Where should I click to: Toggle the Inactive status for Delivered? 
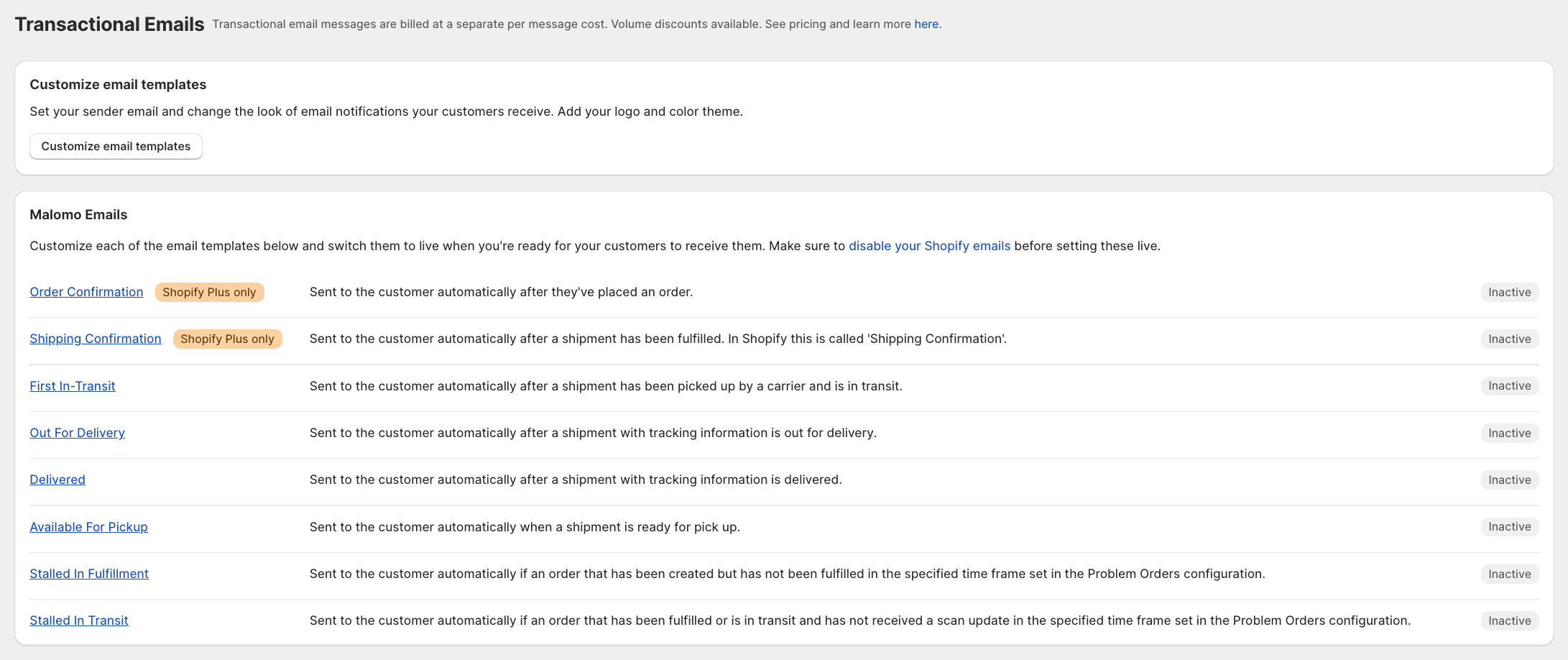pyautogui.click(x=1509, y=480)
